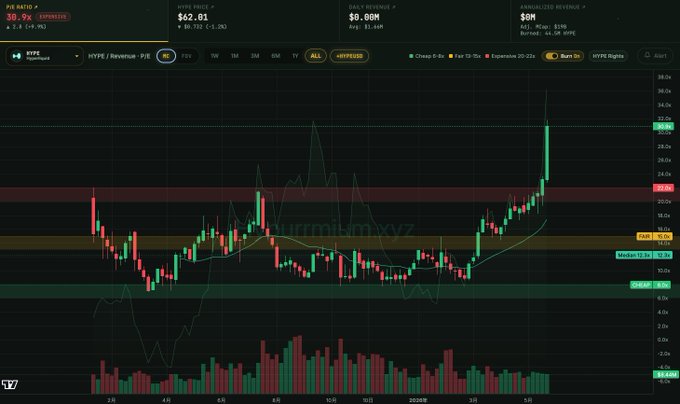Switch to FDV valuation mode
The width and height of the screenshot is (680, 404).
coord(186,56)
